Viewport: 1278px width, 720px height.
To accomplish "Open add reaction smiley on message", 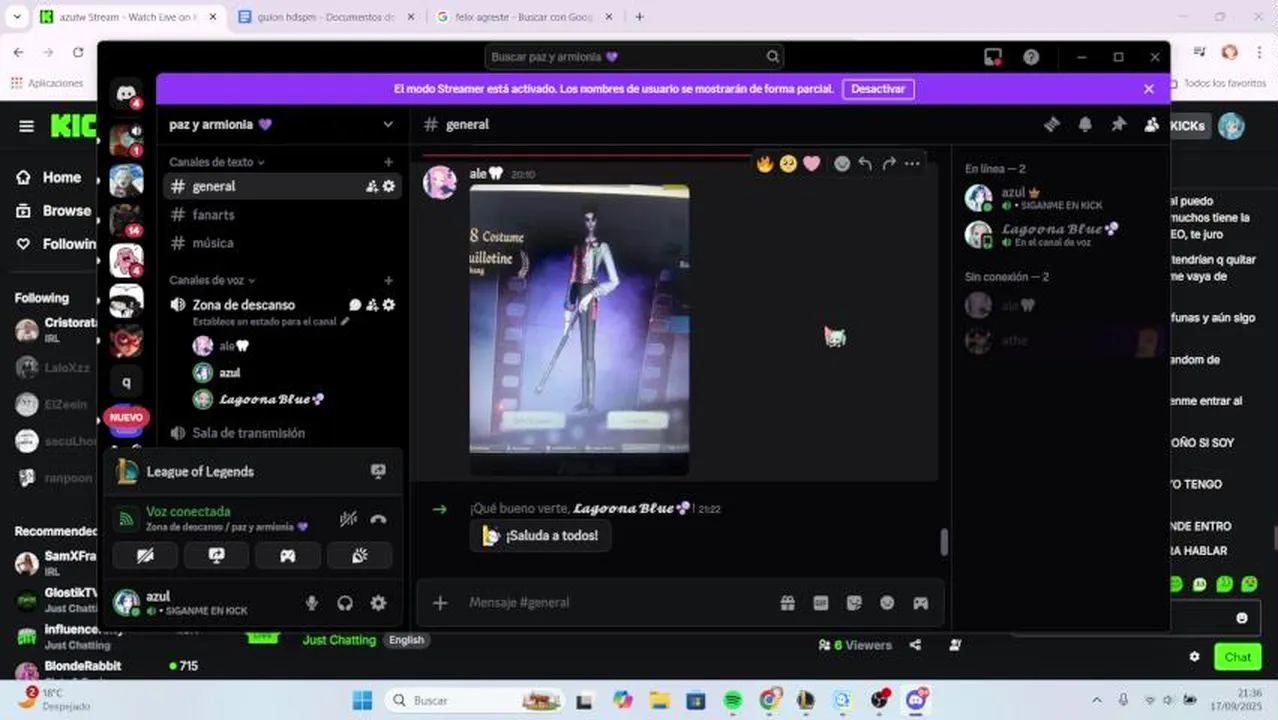I will [x=842, y=164].
